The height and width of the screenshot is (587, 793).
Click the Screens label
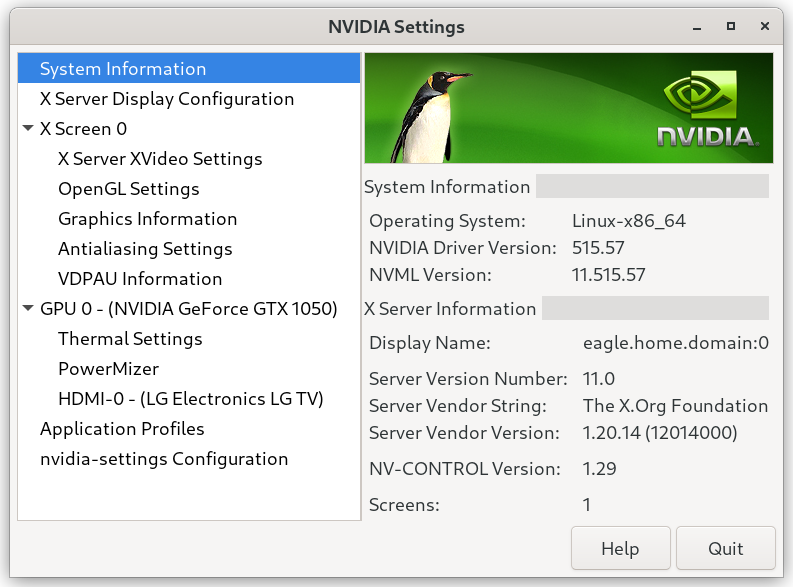(x=405, y=505)
